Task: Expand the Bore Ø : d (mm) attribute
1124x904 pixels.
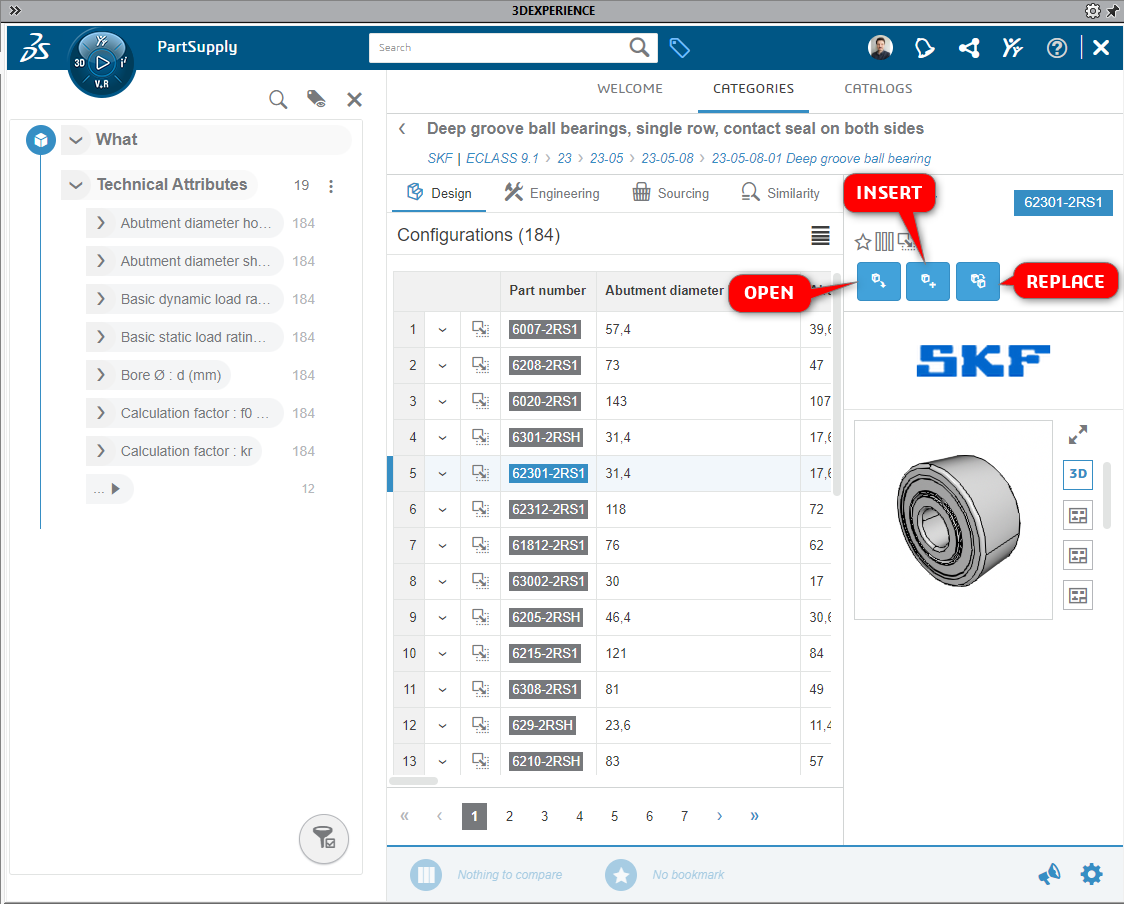Action: (x=100, y=375)
